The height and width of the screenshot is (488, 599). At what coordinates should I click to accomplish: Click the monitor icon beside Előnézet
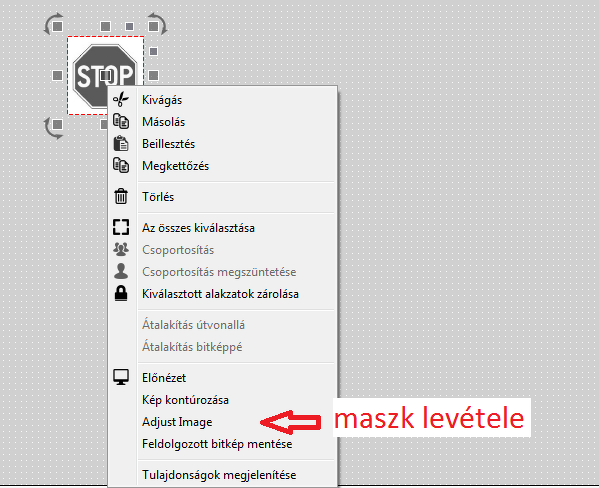[121, 377]
